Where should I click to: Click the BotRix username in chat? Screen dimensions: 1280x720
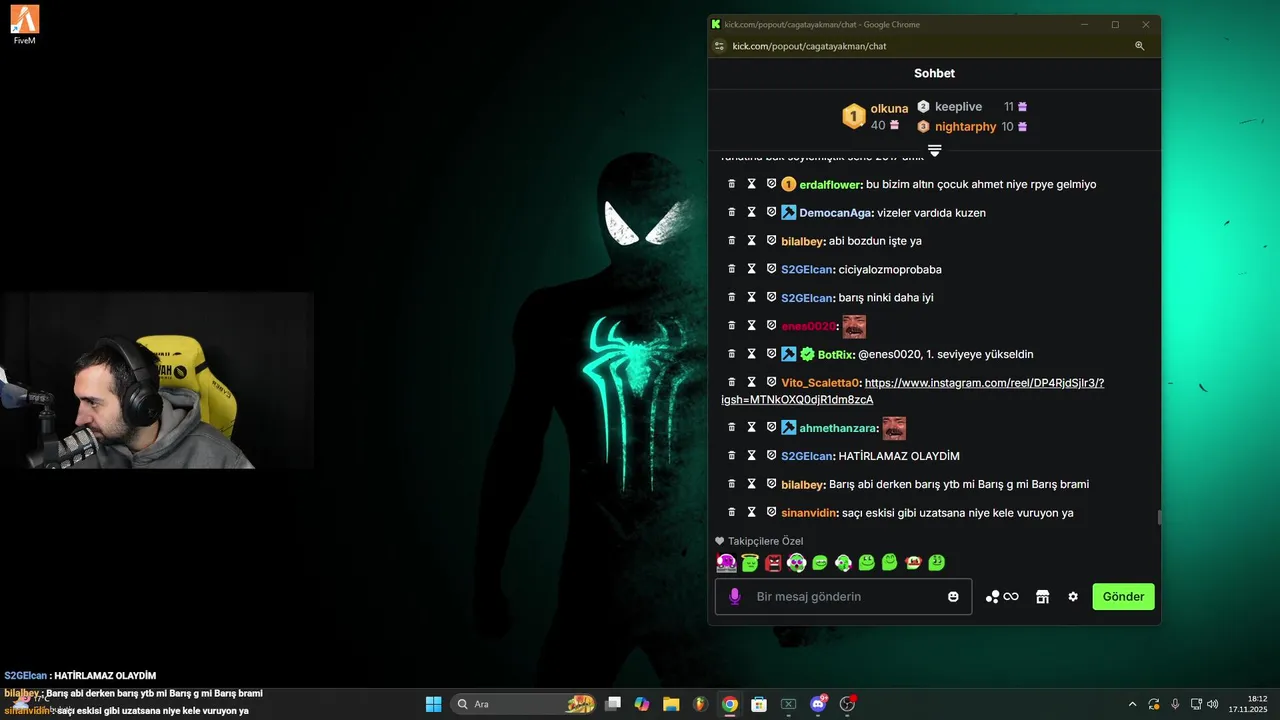pyautogui.click(x=835, y=354)
